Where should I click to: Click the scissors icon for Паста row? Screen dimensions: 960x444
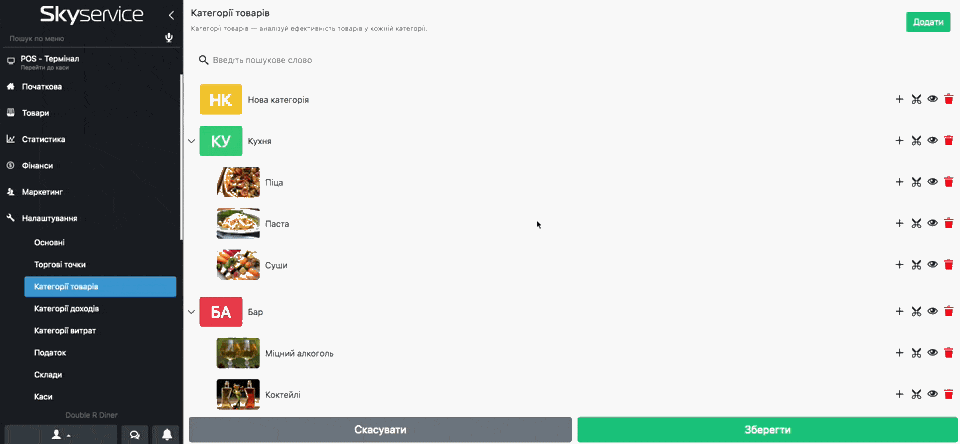pyautogui.click(x=916, y=223)
